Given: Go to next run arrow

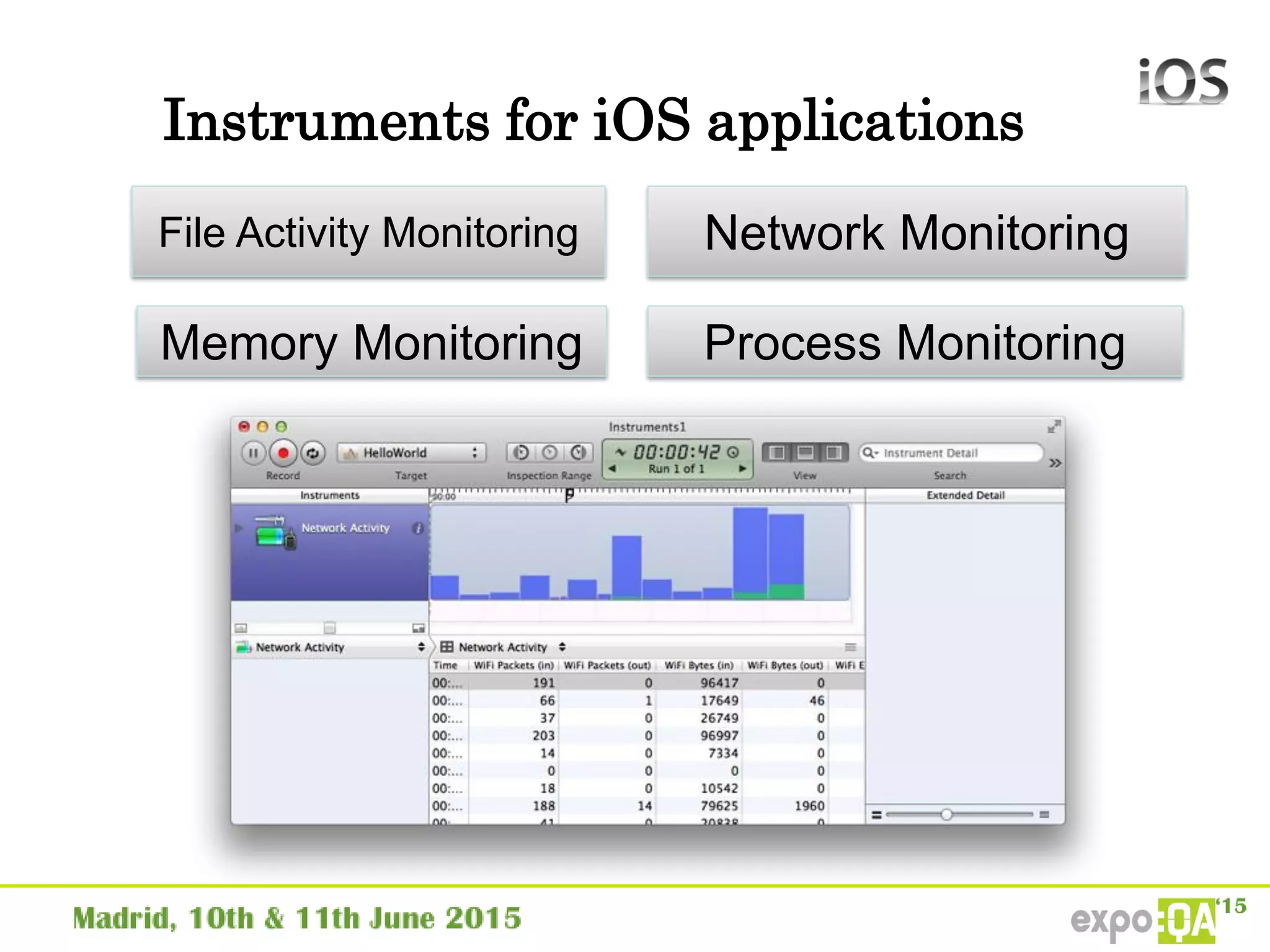Looking at the screenshot, I should pos(742,469).
